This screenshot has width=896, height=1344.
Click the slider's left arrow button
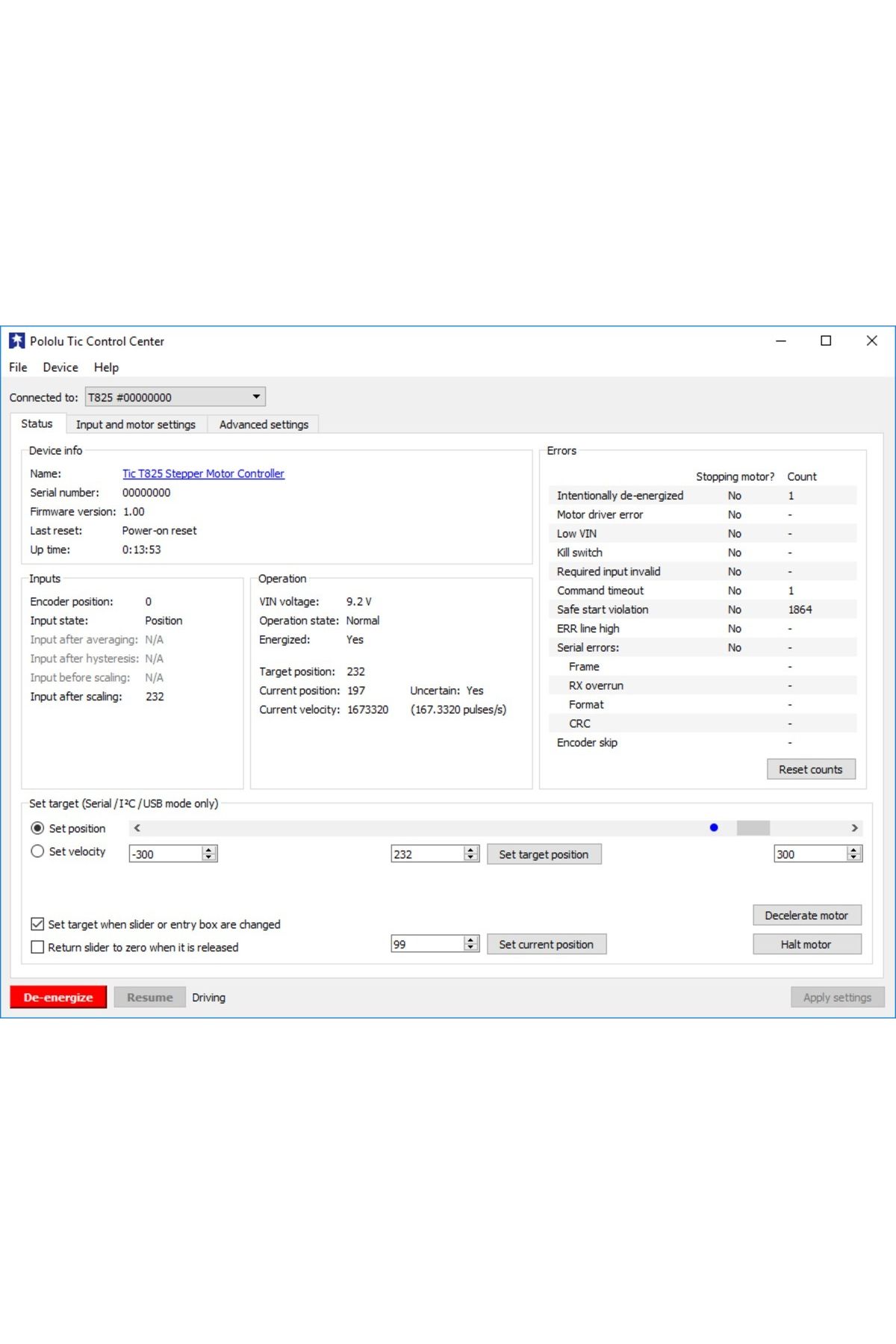click(137, 828)
